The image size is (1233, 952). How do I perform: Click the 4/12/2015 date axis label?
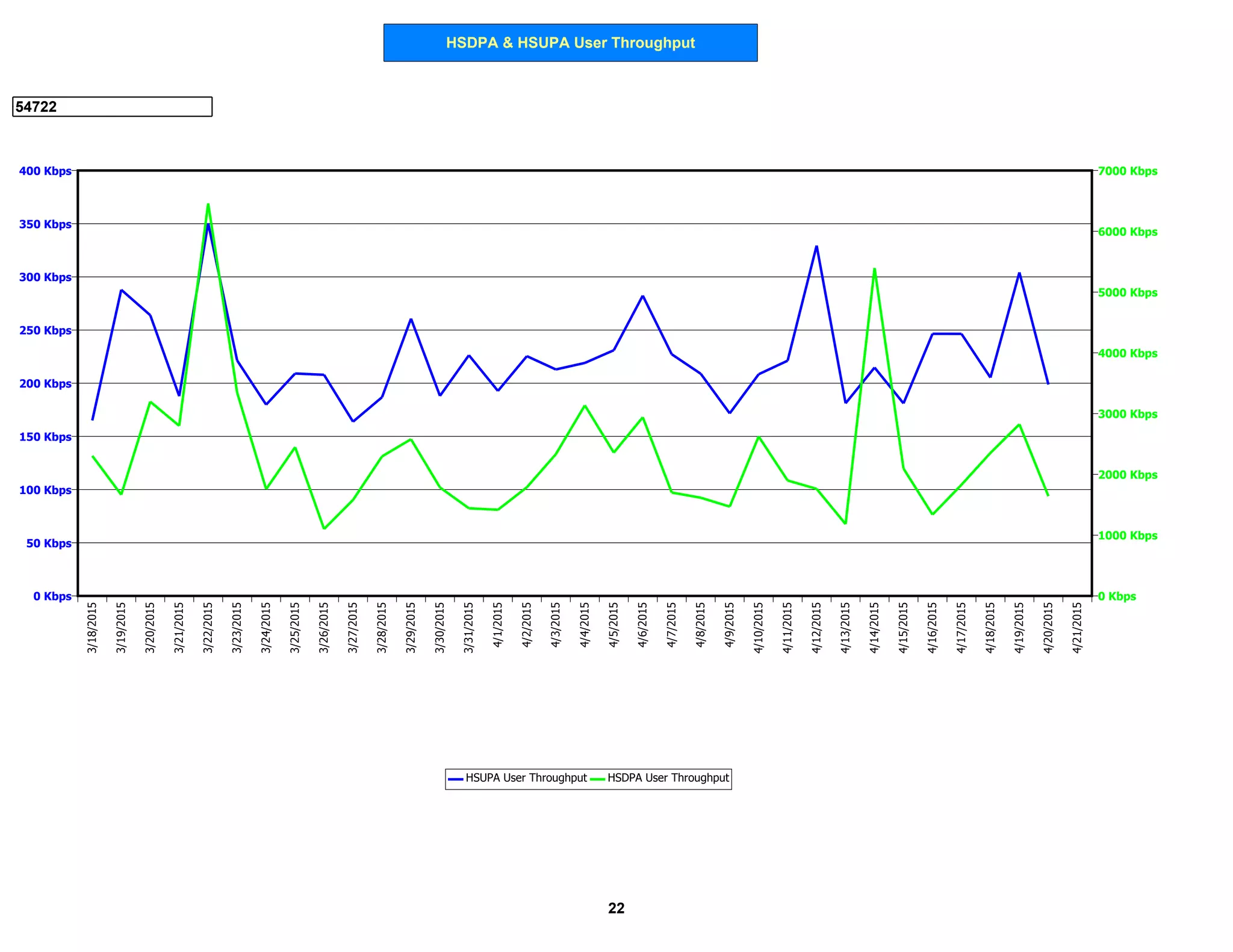pyautogui.click(x=816, y=628)
